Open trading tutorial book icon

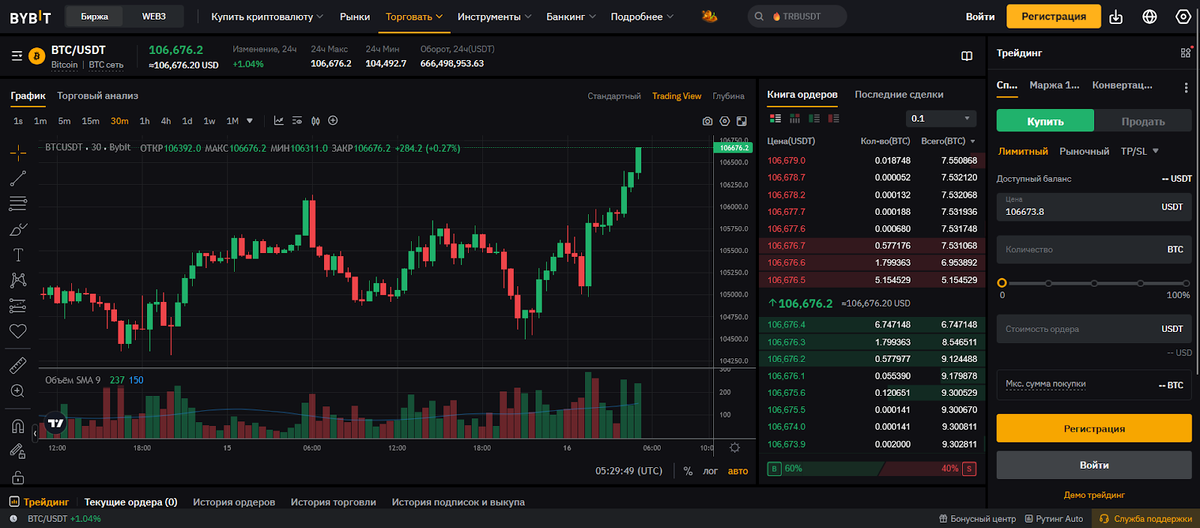(966, 56)
